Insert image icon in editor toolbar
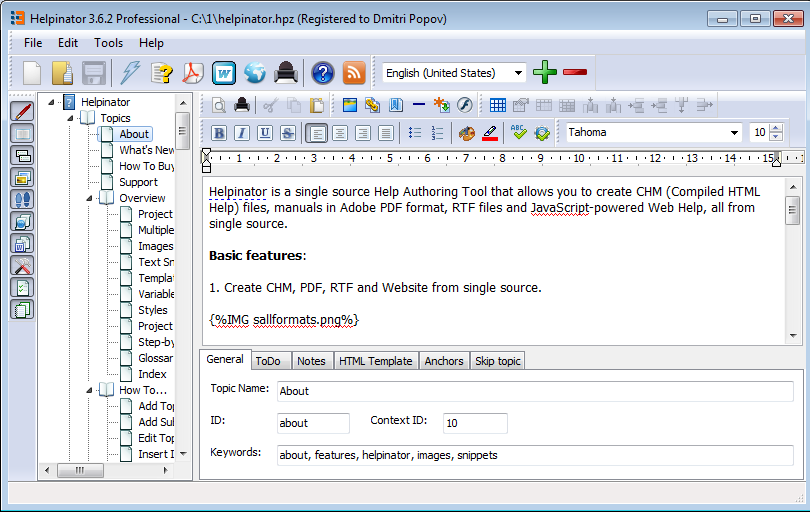This screenshot has height=512, width=810. coord(350,105)
